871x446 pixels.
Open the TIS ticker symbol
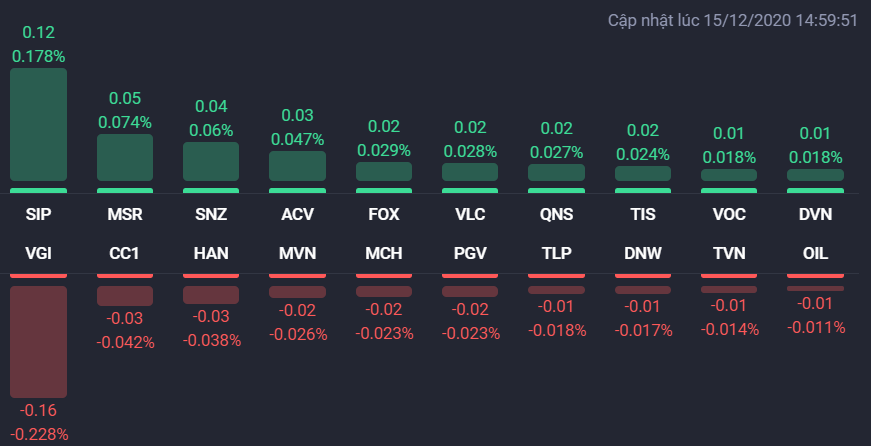(643, 215)
